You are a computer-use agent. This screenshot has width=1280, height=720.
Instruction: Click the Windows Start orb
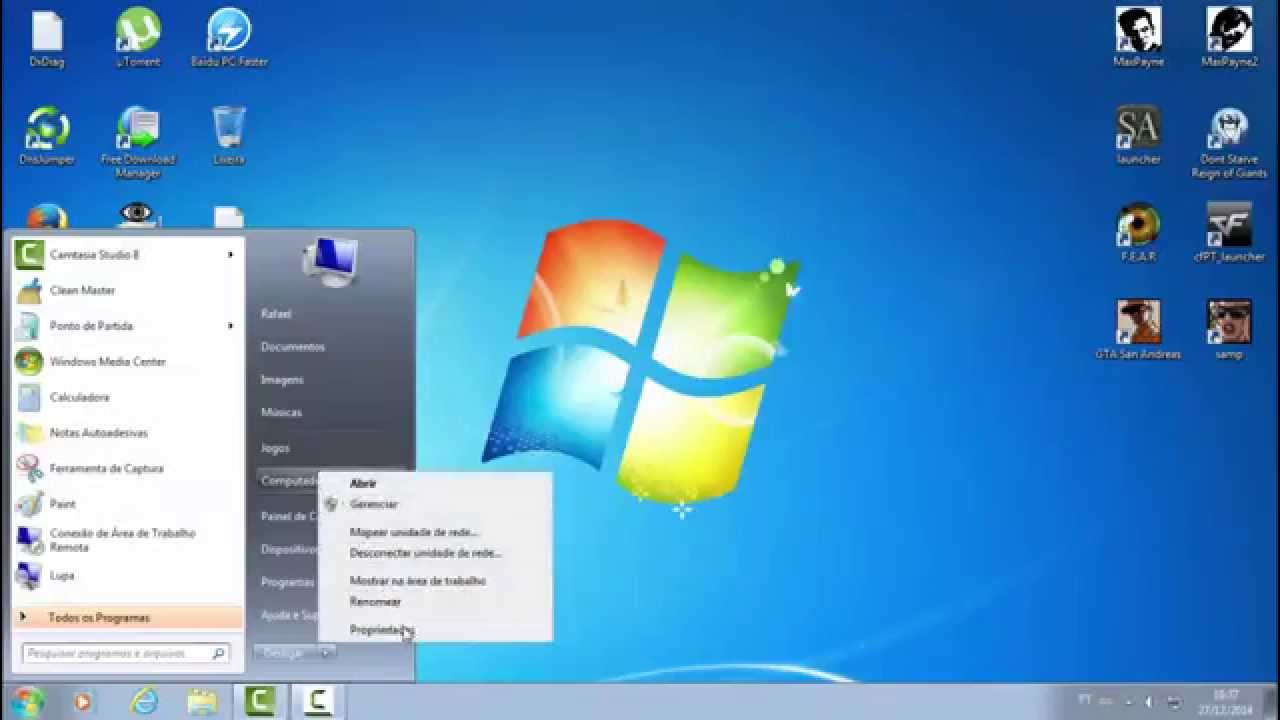(28, 701)
